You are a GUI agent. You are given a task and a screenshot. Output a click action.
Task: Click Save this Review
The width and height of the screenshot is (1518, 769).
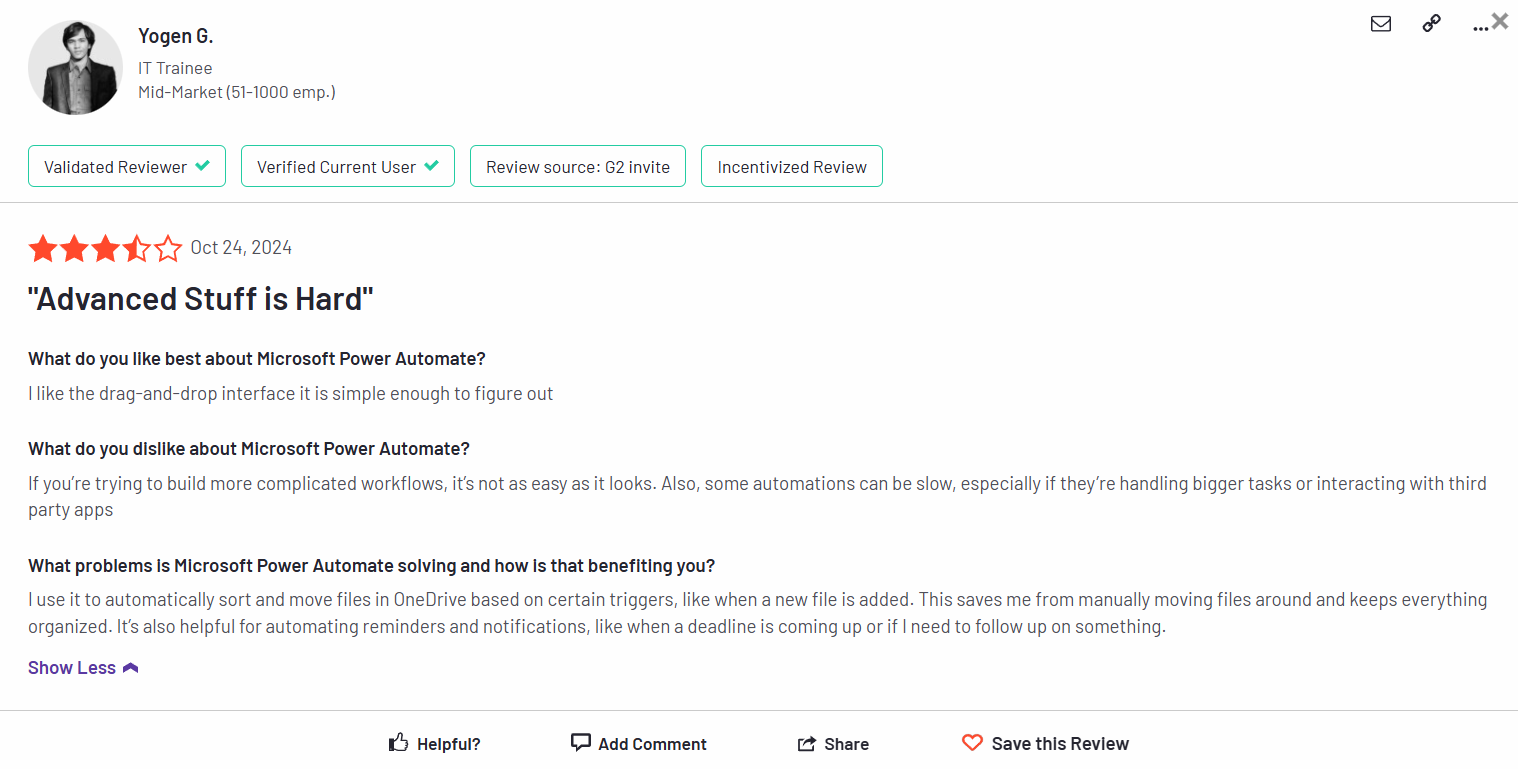click(1060, 744)
